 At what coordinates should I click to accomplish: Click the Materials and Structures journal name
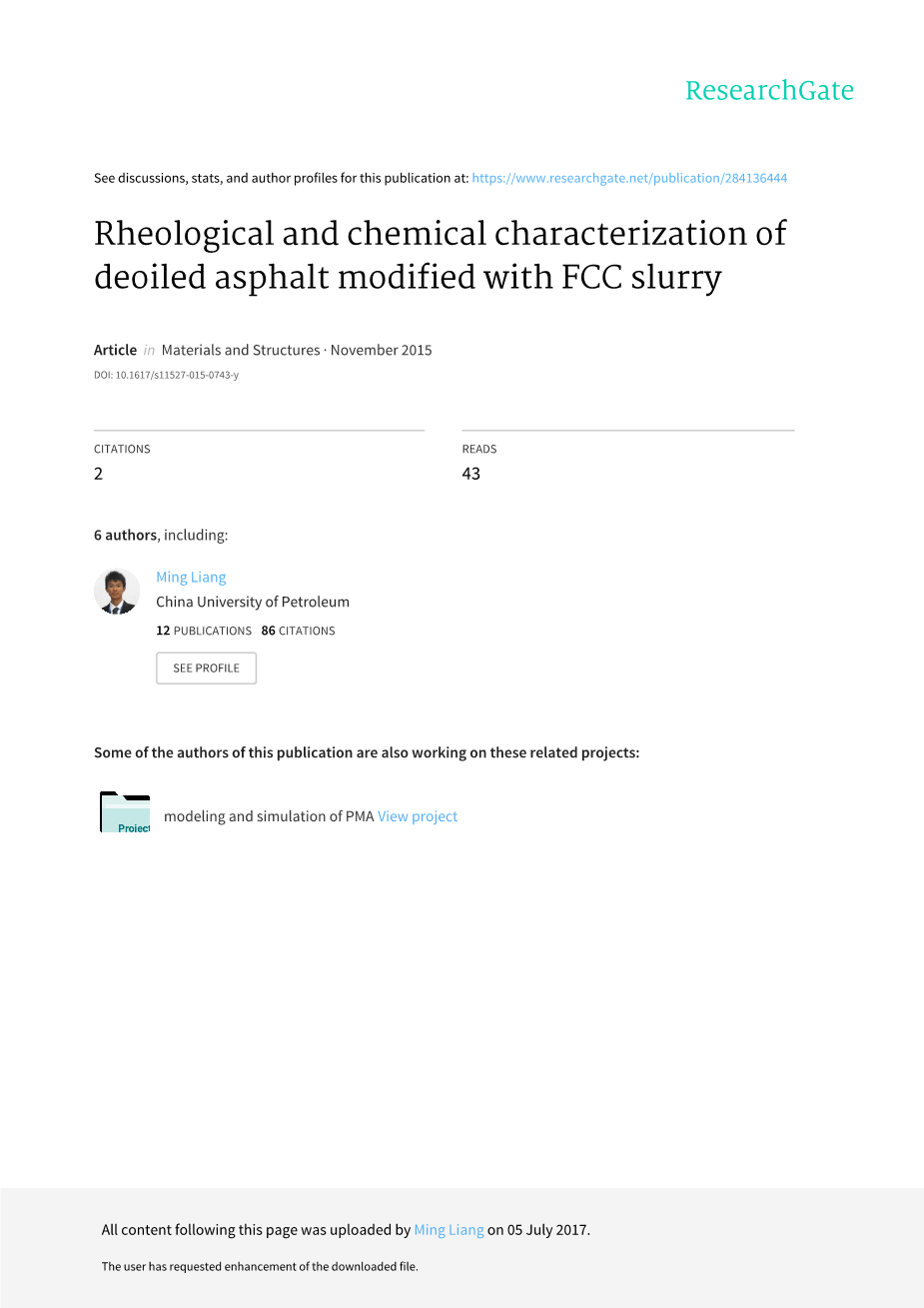(x=240, y=350)
